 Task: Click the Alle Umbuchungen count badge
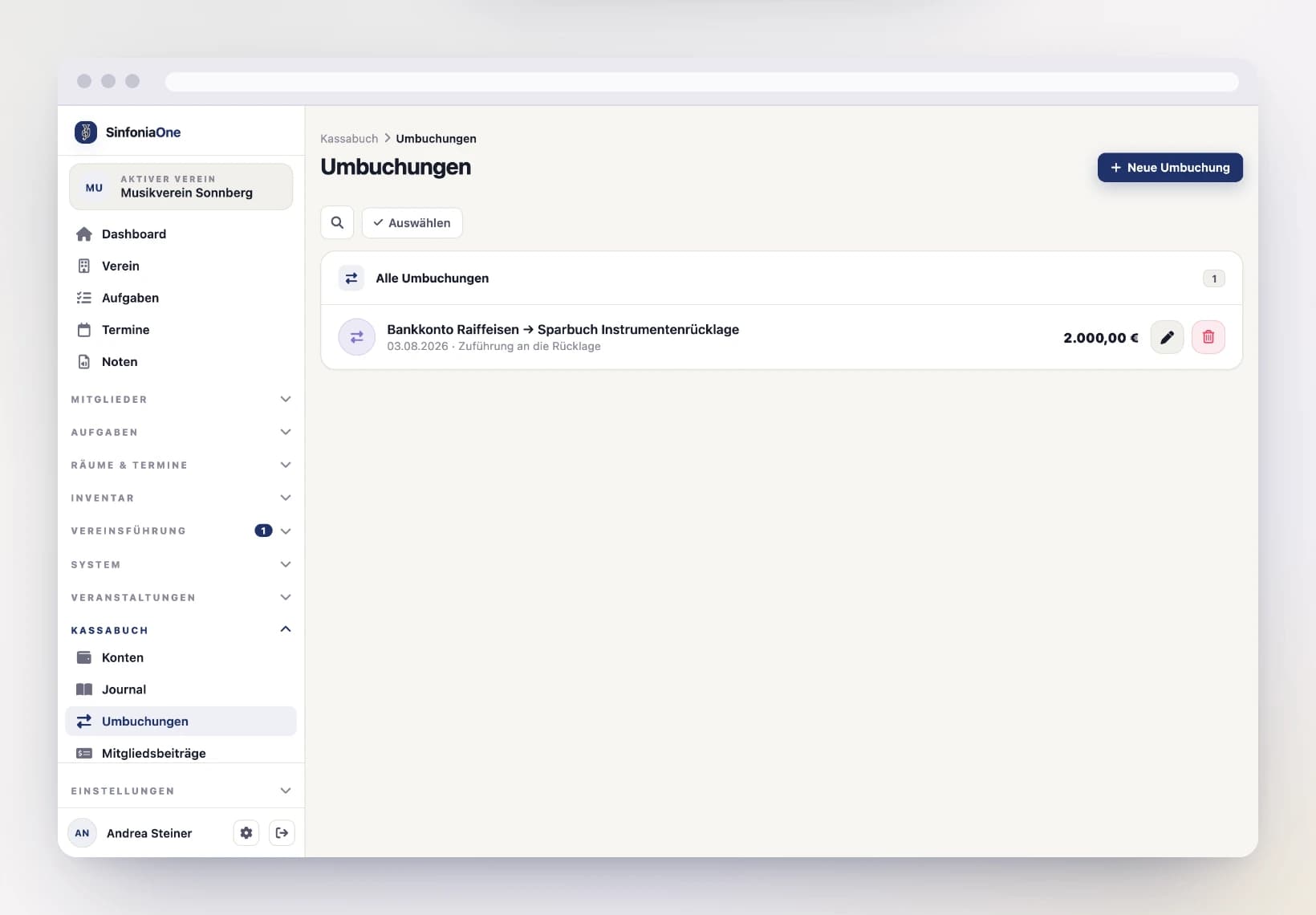click(1214, 279)
